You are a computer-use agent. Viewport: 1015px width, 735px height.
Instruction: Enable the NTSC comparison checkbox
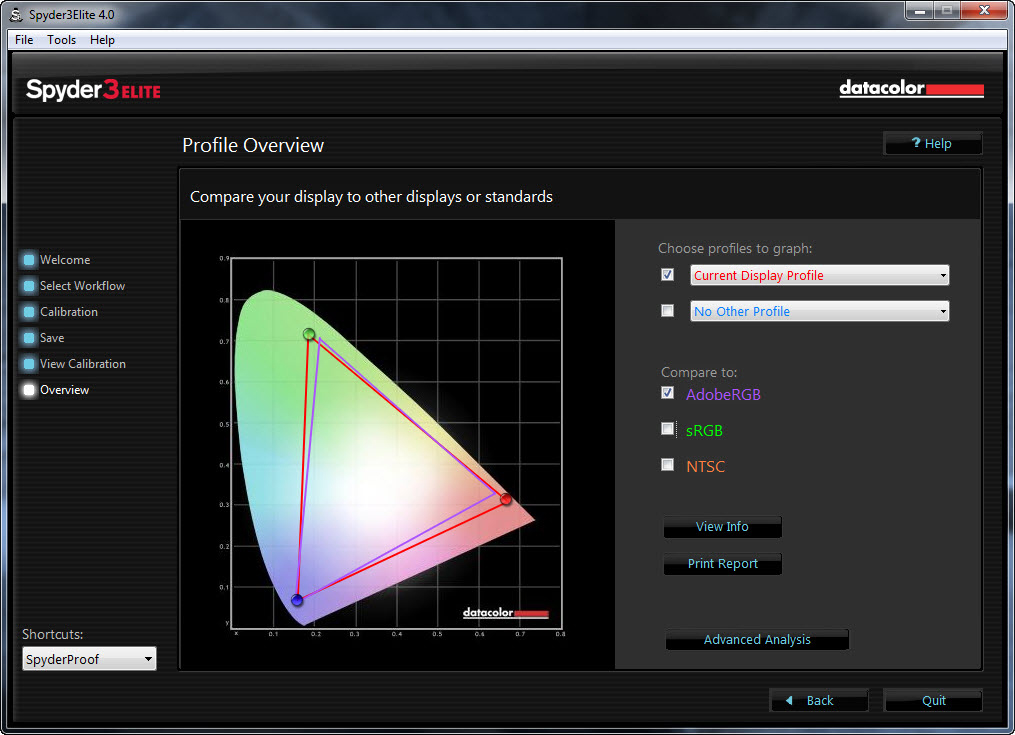point(668,465)
